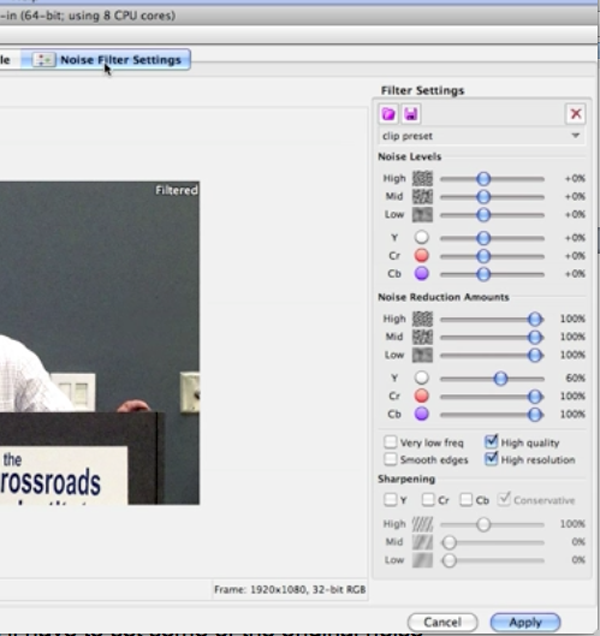The width and height of the screenshot is (600, 636).
Task: Switch to Noise Filter Settings tab
Action: point(106,60)
